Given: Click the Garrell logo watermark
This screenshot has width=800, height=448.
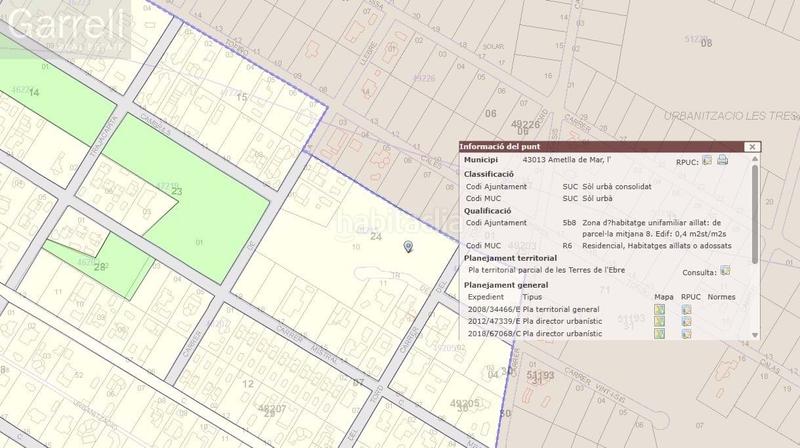Looking at the screenshot, I should [67, 30].
